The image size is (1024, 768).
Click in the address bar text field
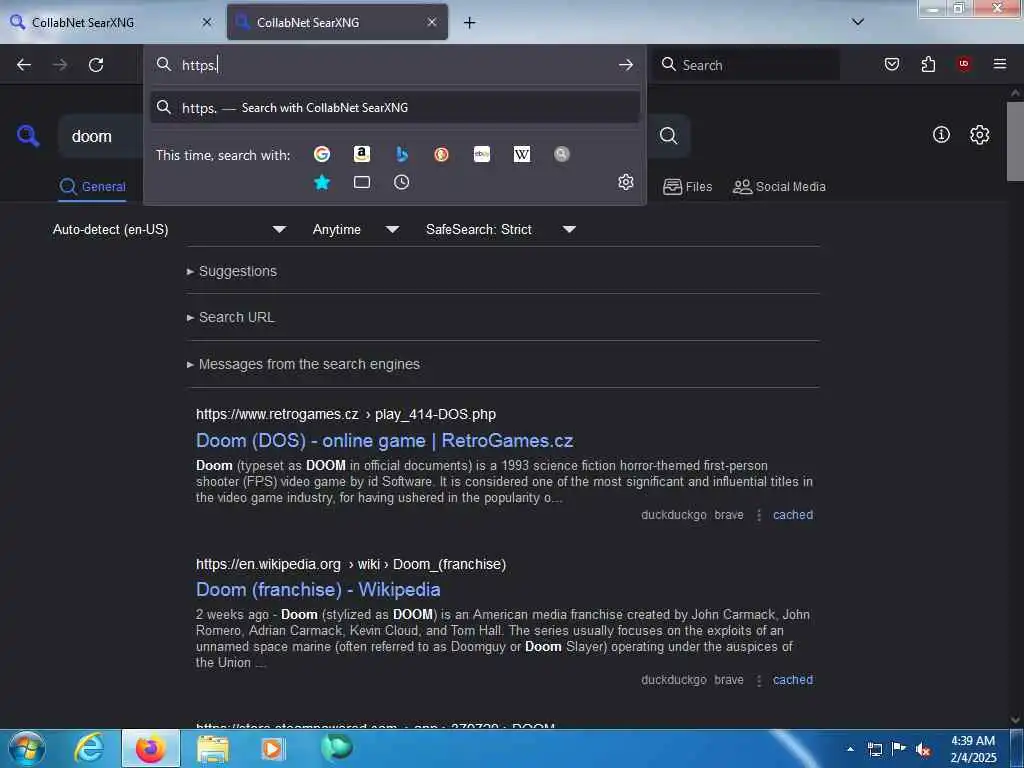(395, 65)
